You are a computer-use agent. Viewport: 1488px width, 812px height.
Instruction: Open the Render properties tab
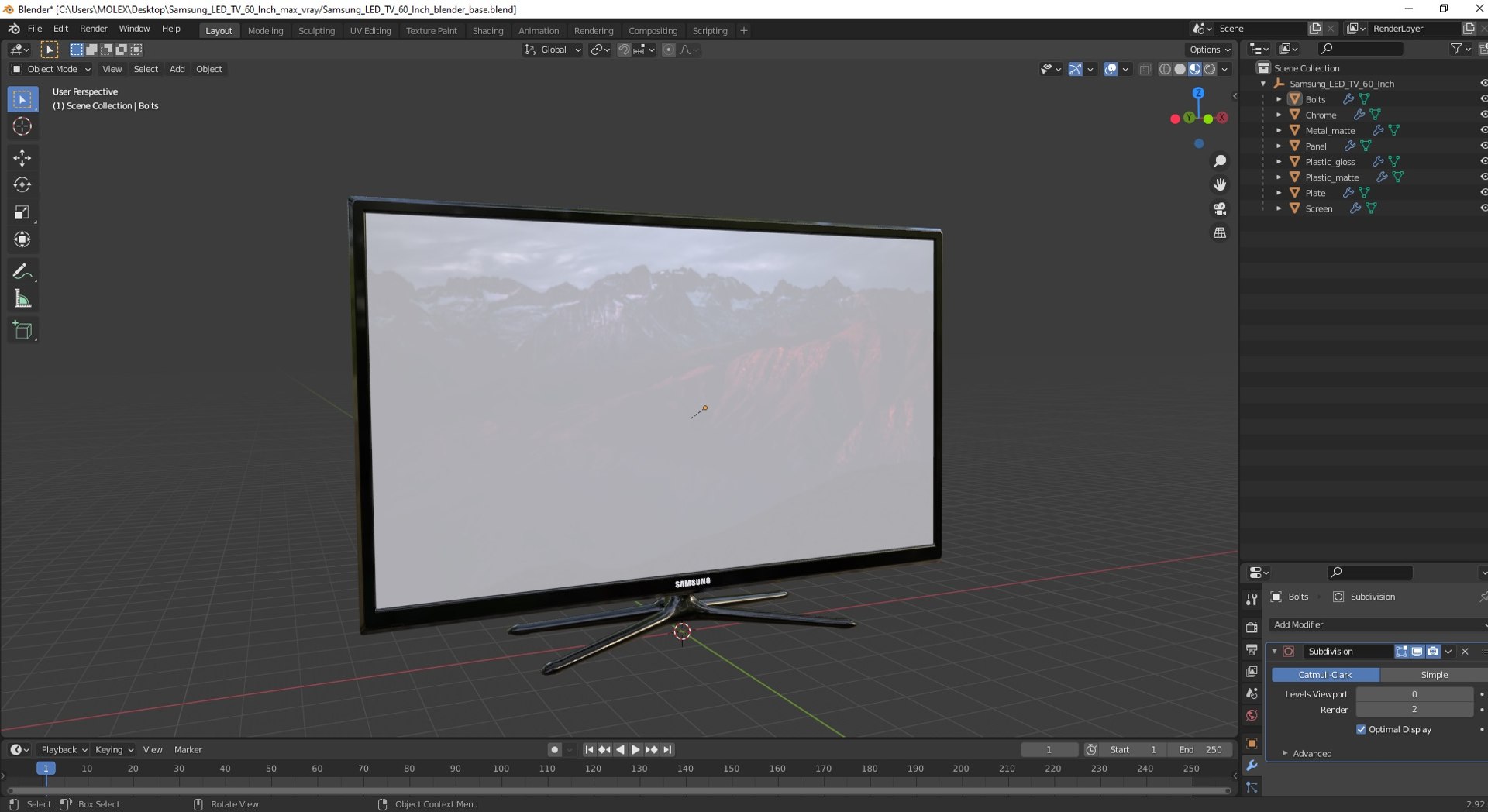pyautogui.click(x=1252, y=627)
